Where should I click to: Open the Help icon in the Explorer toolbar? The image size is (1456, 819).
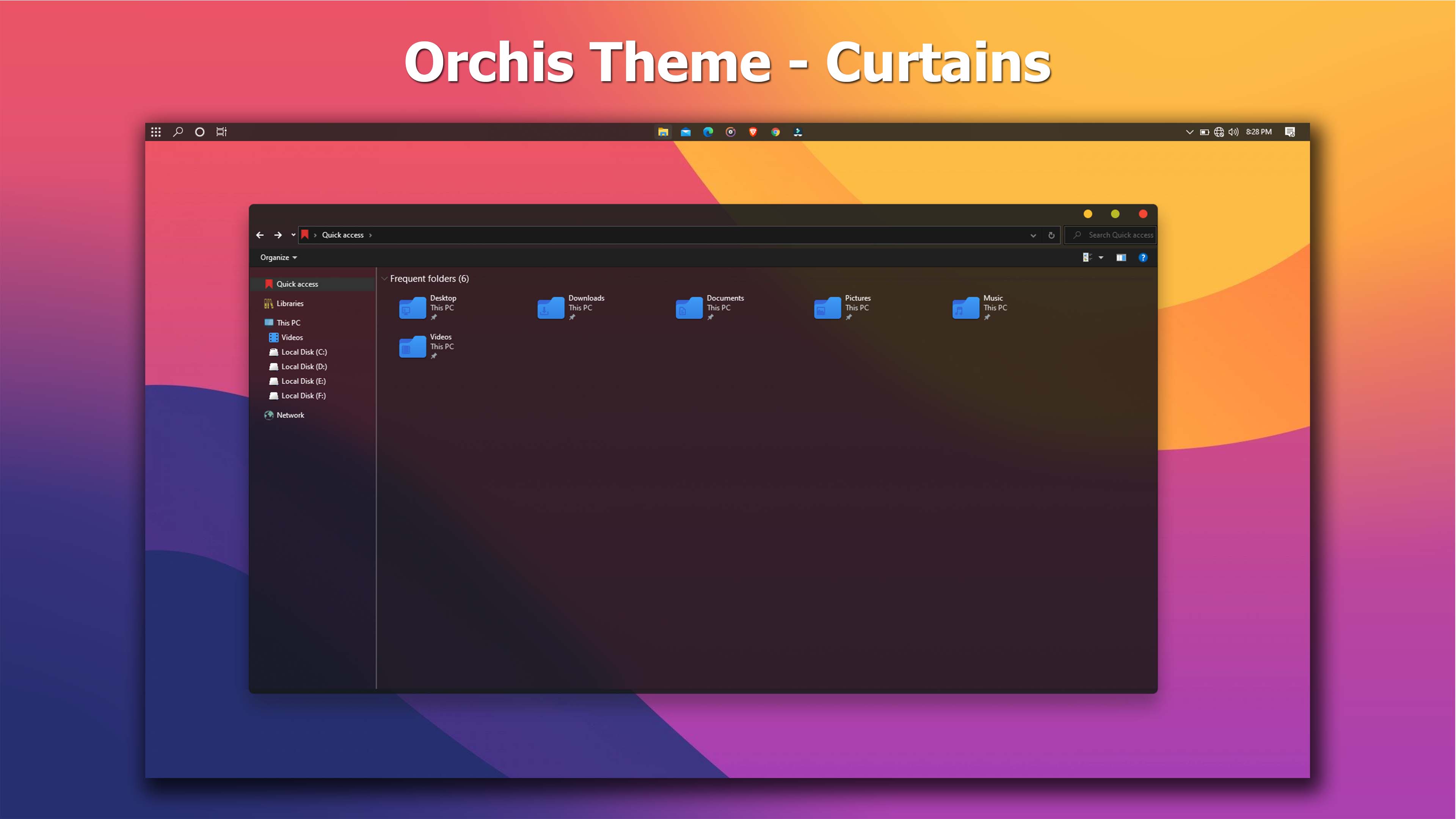(x=1143, y=257)
